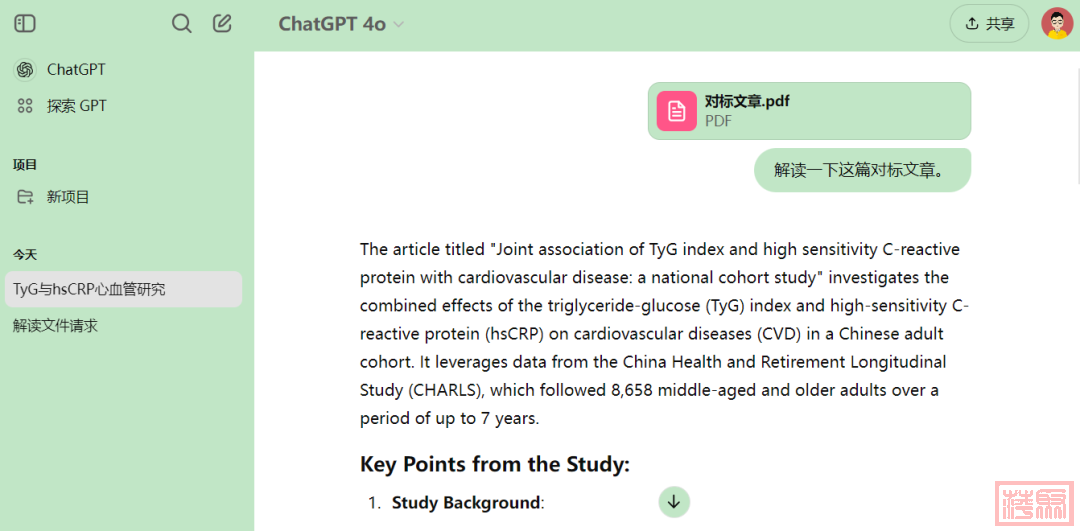Open the user profile avatar menu

pos(1057,24)
